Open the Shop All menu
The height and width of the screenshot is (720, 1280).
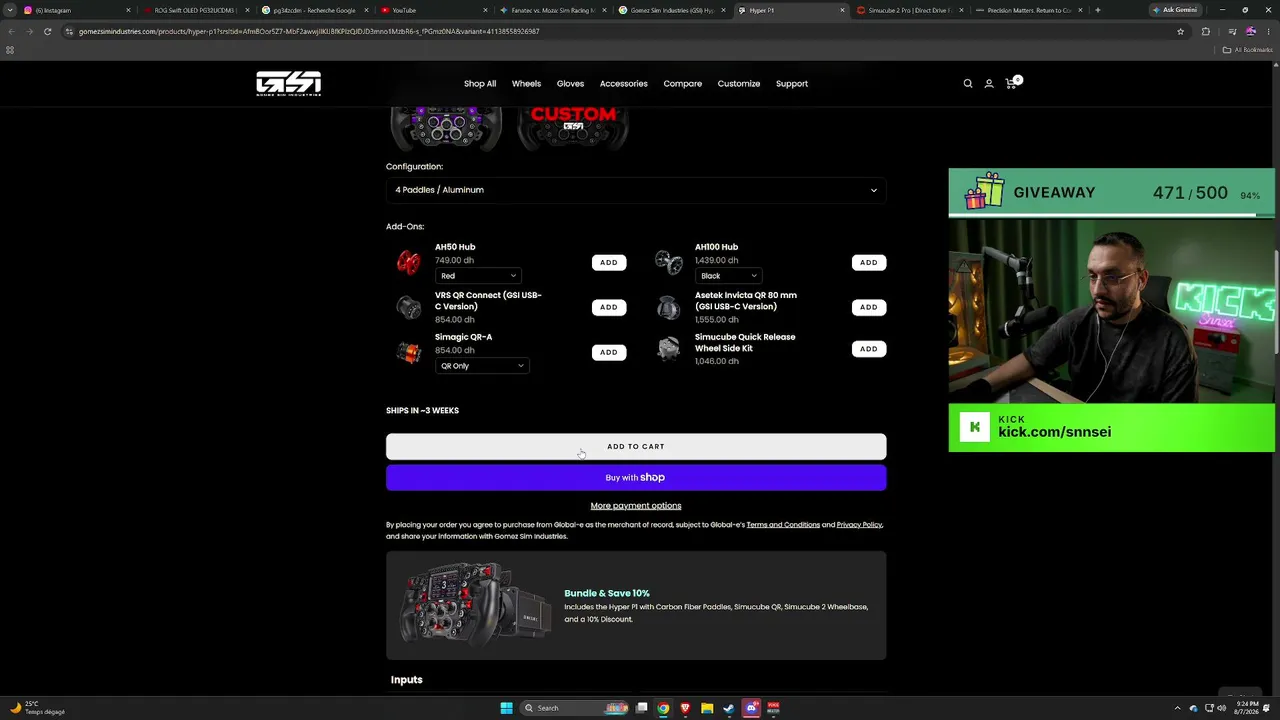click(x=480, y=84)
